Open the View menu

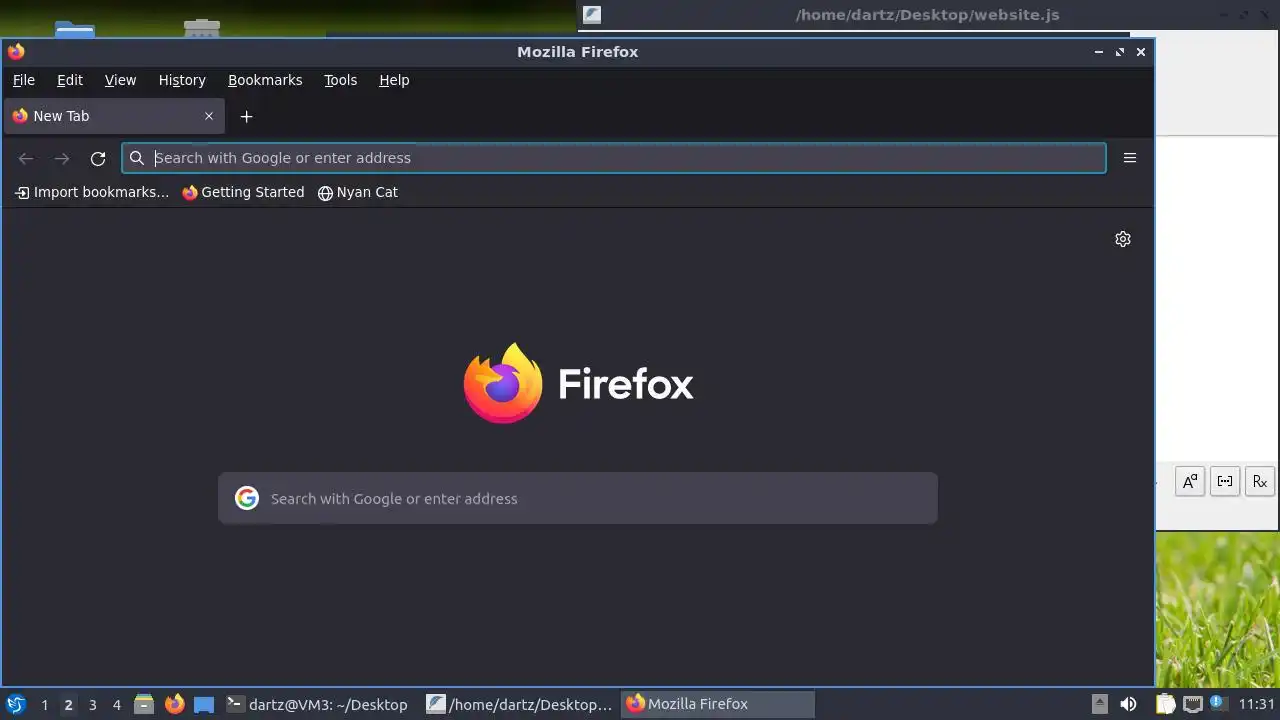pyautogui.click(x=120, y=80)
